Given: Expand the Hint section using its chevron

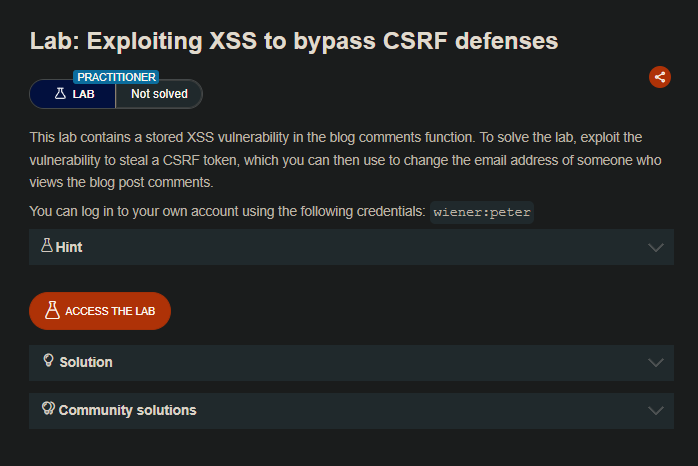Looking at the screenshot, I should click(x=656, y=247).
